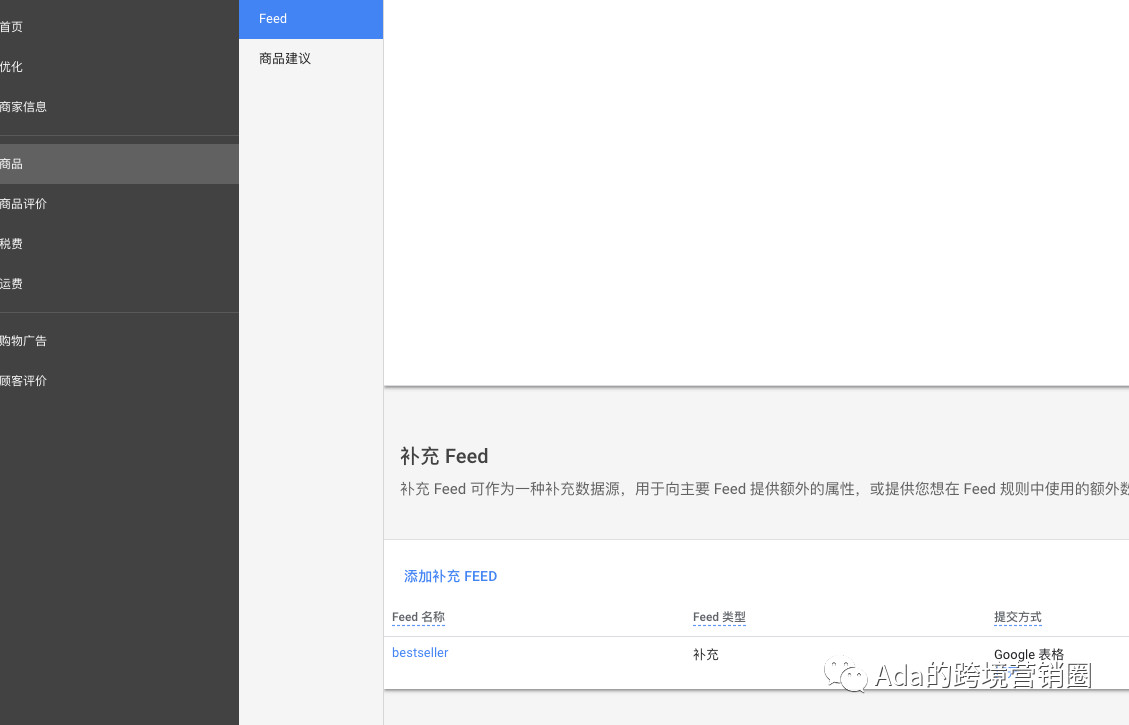Image resolution: width=1129 pixels, height=725 pixels.
Task: Click the 补充 Feed section heading
Action: (x=444, y=456)
